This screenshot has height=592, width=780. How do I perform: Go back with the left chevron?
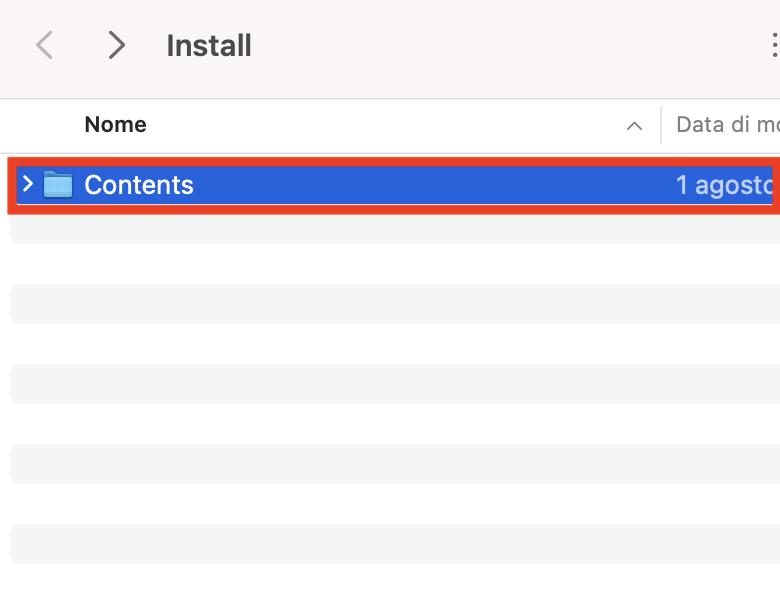44,45
